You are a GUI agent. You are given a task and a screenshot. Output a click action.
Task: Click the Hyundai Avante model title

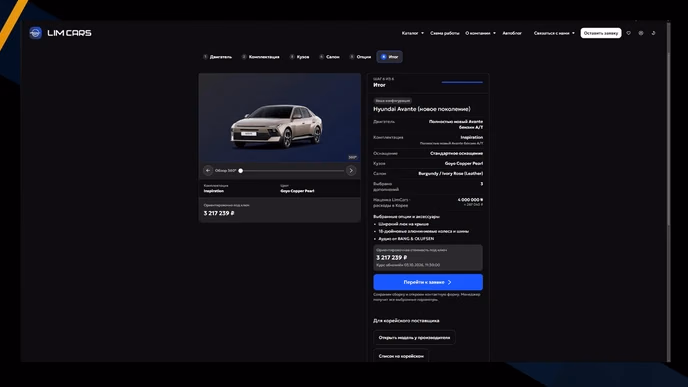coord(422,109)
